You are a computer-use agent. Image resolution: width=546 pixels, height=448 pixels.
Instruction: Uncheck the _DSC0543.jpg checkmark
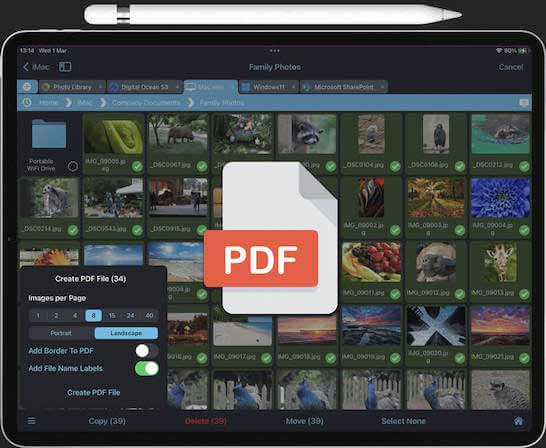click(137, 230)
